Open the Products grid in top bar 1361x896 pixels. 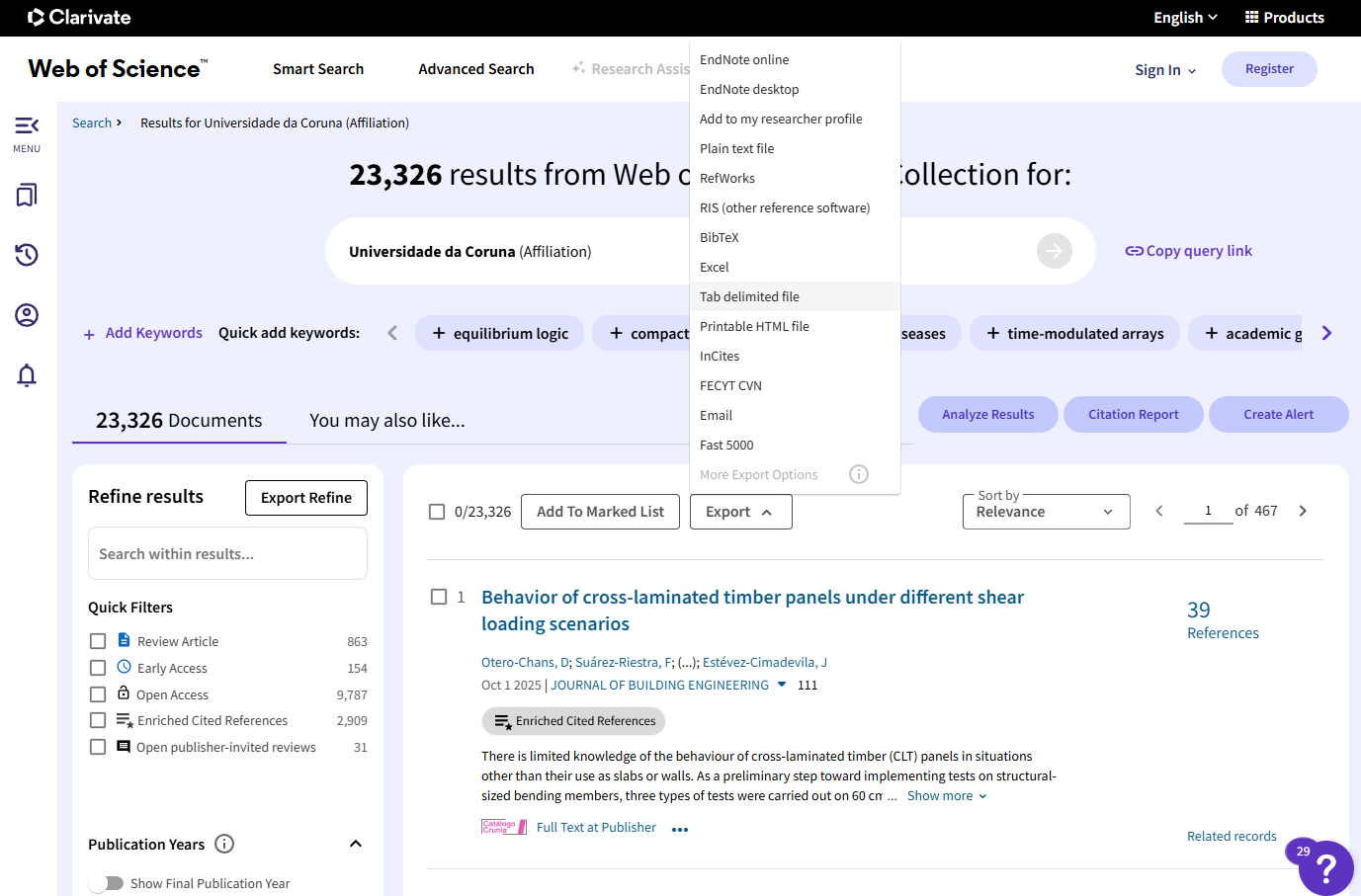[x=1284, y=18]
